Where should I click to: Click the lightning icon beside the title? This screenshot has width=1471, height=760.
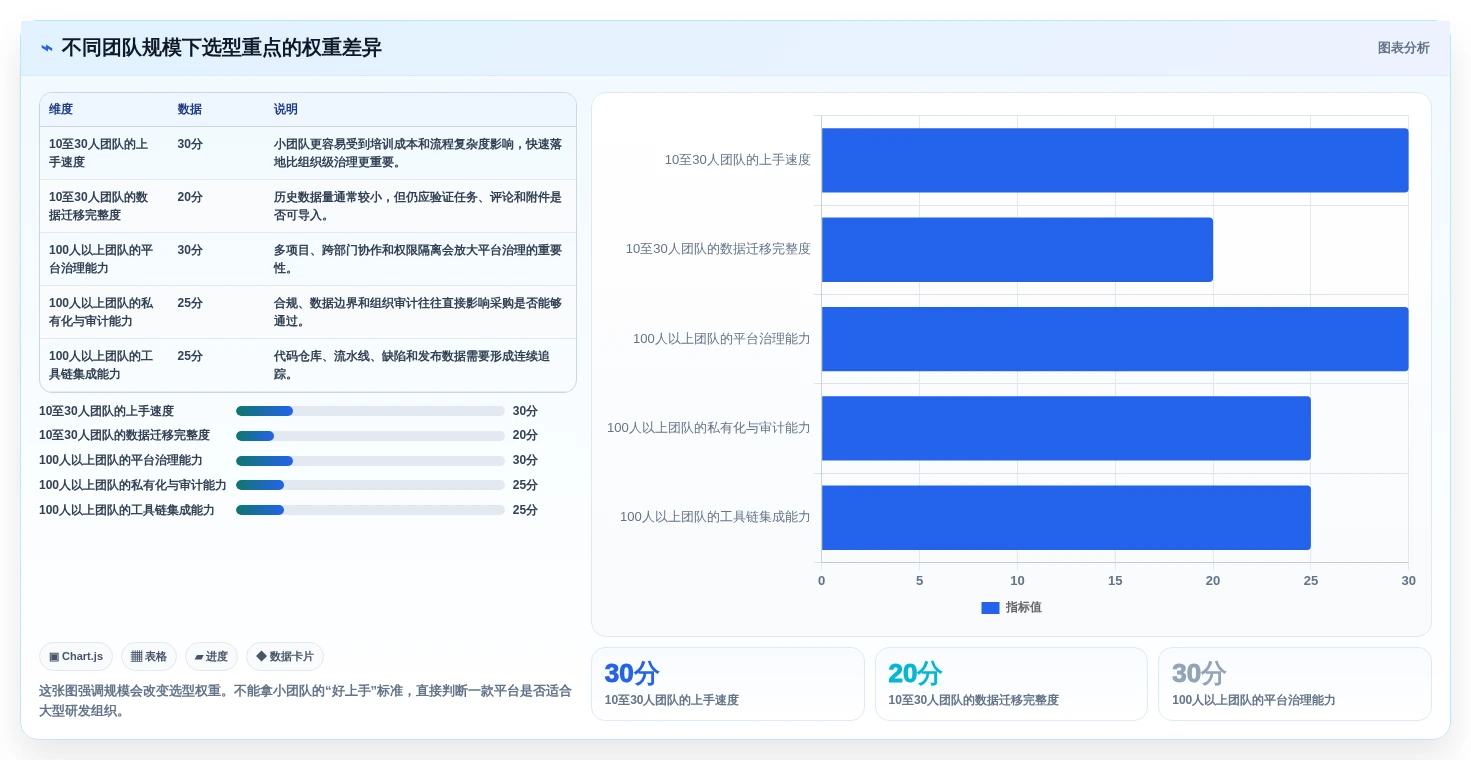click(47, 48)
